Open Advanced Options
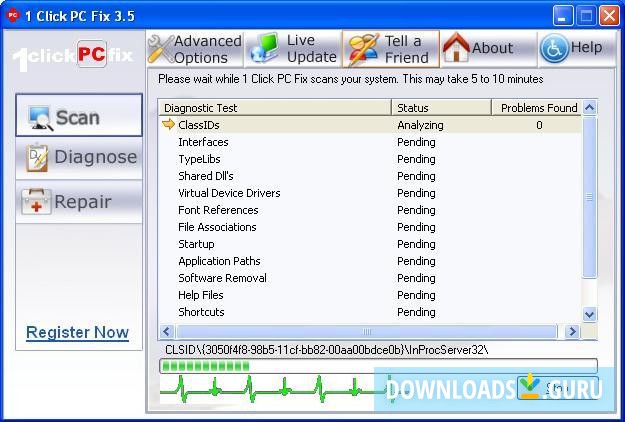This screenshot has height=422, width=625. coord(195,49)
